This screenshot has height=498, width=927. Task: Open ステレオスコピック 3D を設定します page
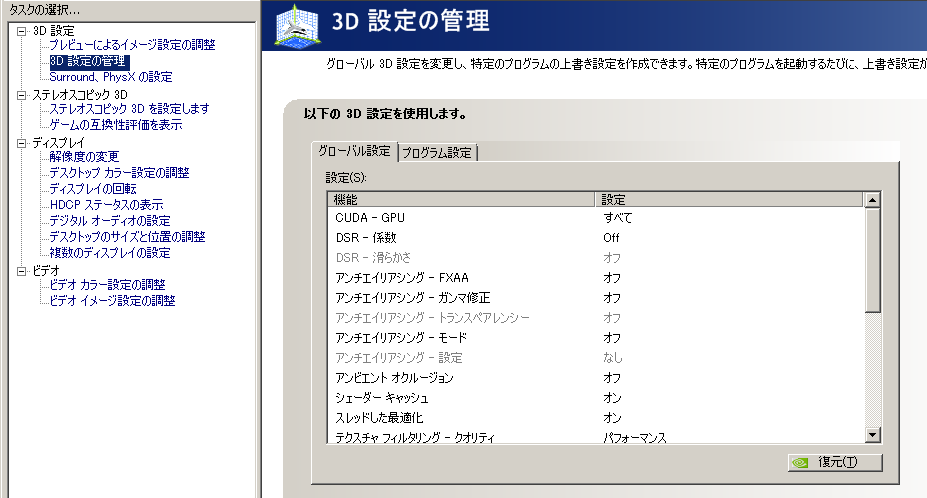[129, 109]
